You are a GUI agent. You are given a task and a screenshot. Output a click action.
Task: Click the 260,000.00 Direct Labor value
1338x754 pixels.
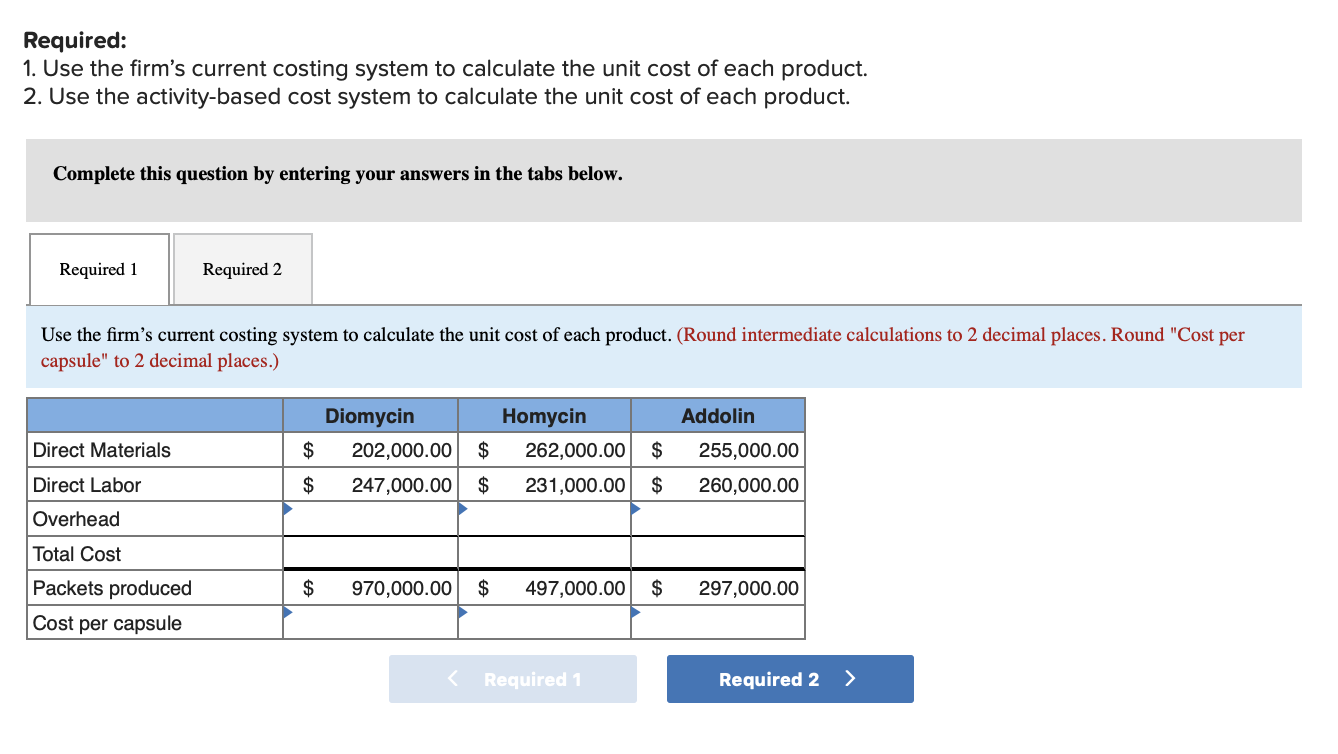(749, 485)
